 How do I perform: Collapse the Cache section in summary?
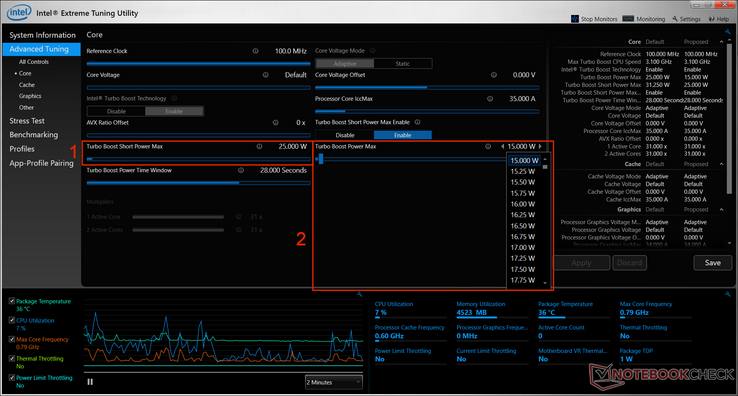[722, 164]
